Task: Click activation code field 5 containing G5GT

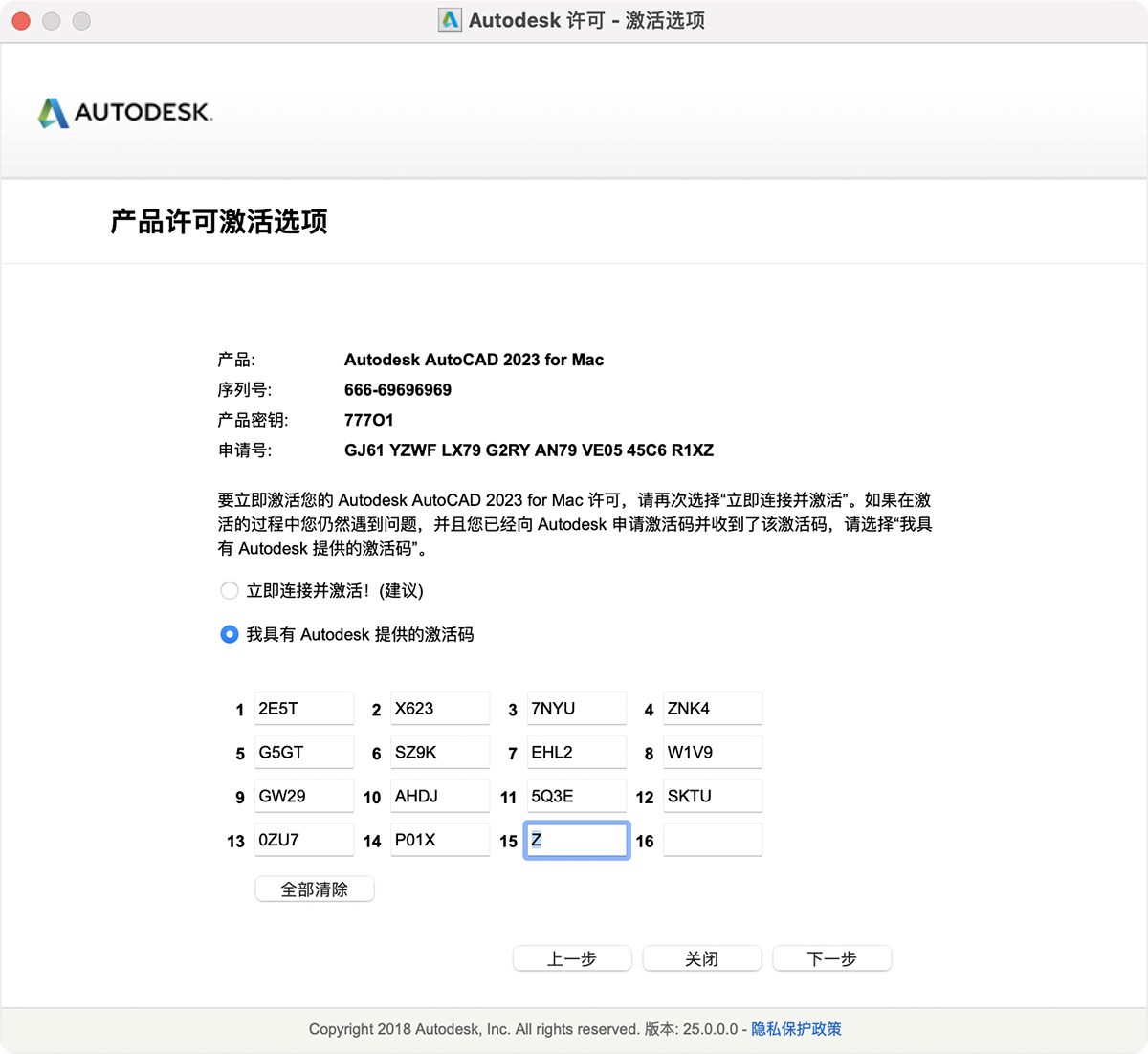Action: pos(304,752)
